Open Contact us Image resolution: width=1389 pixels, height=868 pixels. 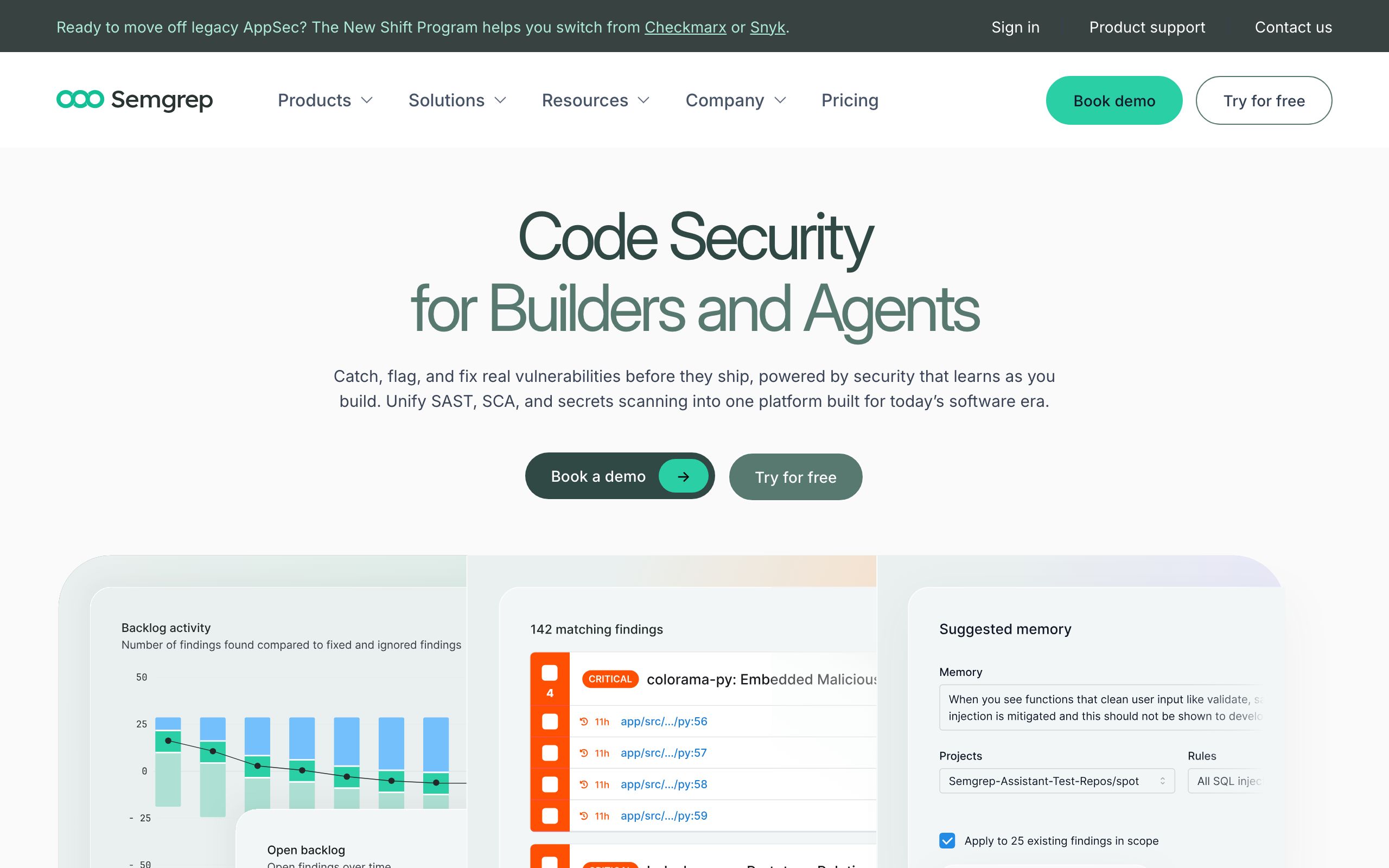click(x=1293, y=27)
